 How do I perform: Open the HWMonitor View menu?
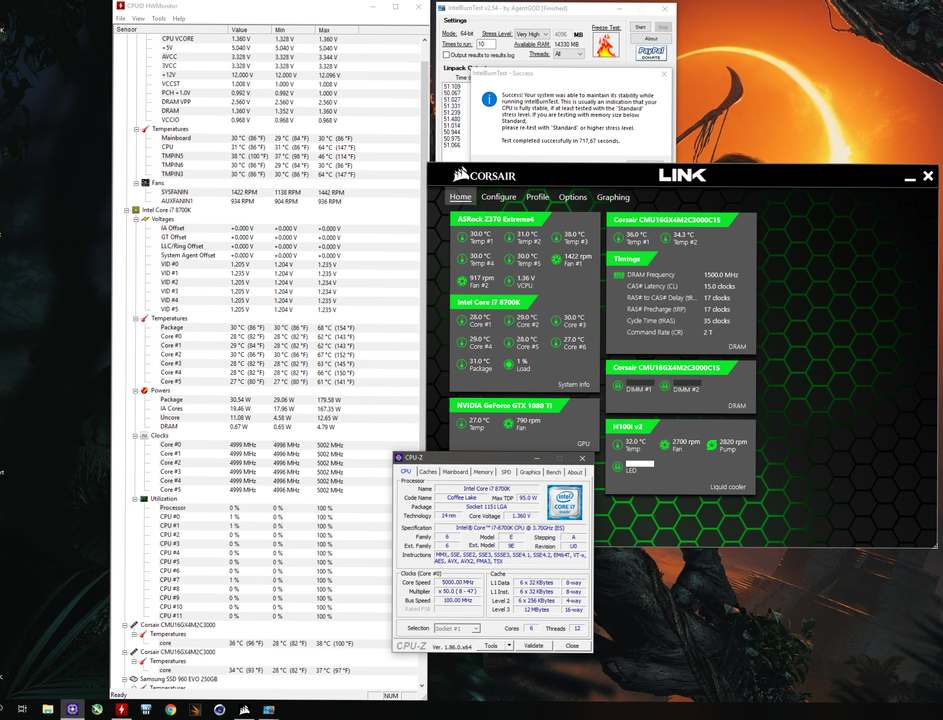[x=138, y=19]
